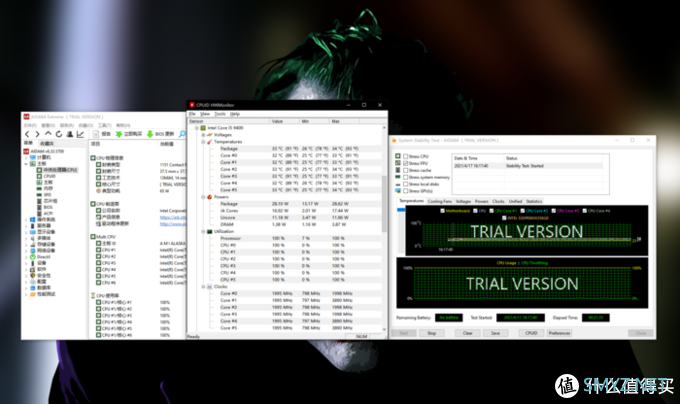This screenshot has height=404, width=680.
Task: Click AIDA64 v6.33 root tree icon
Action: (x=26, y=151)
